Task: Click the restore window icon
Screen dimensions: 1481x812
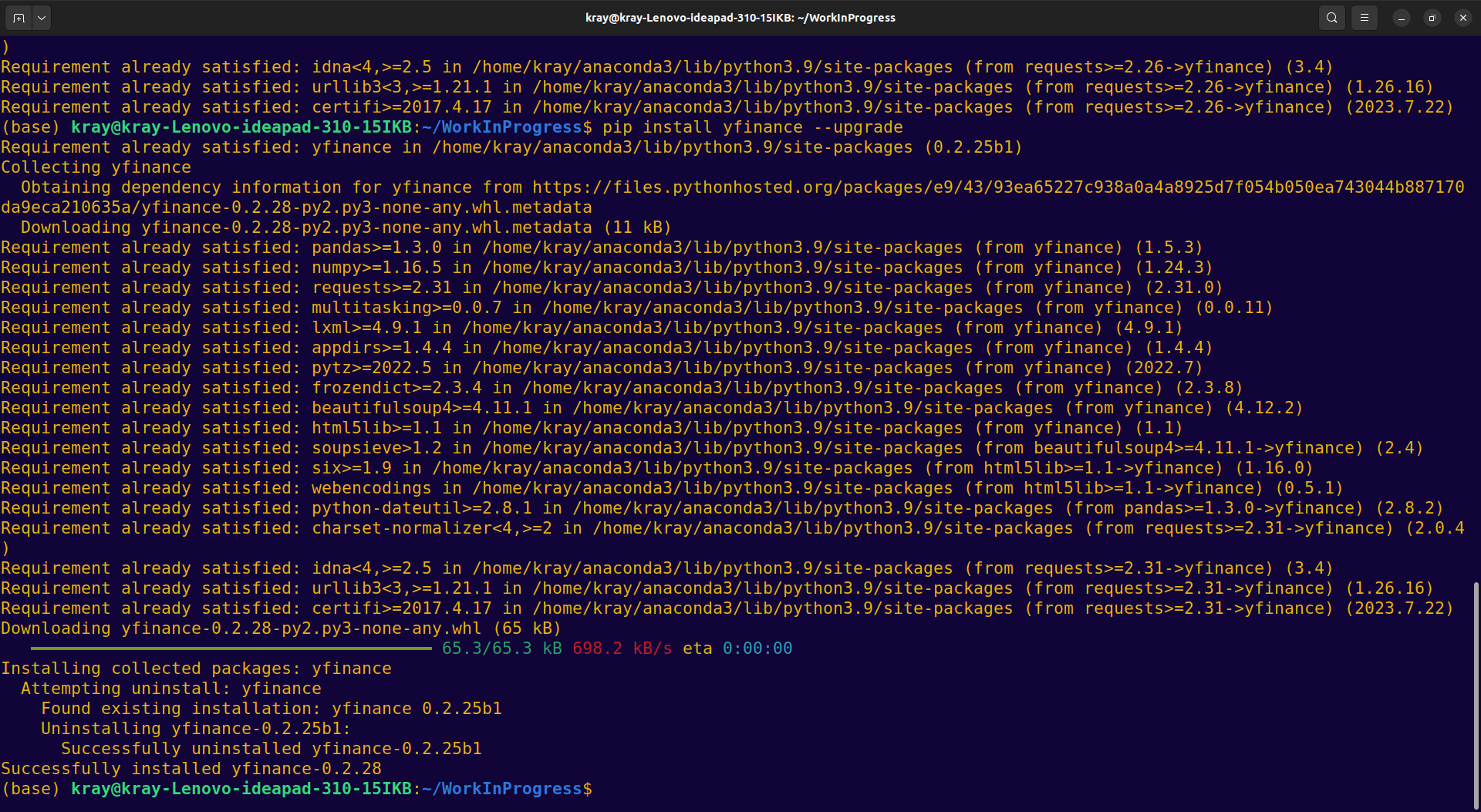Action: point(1432,17)
